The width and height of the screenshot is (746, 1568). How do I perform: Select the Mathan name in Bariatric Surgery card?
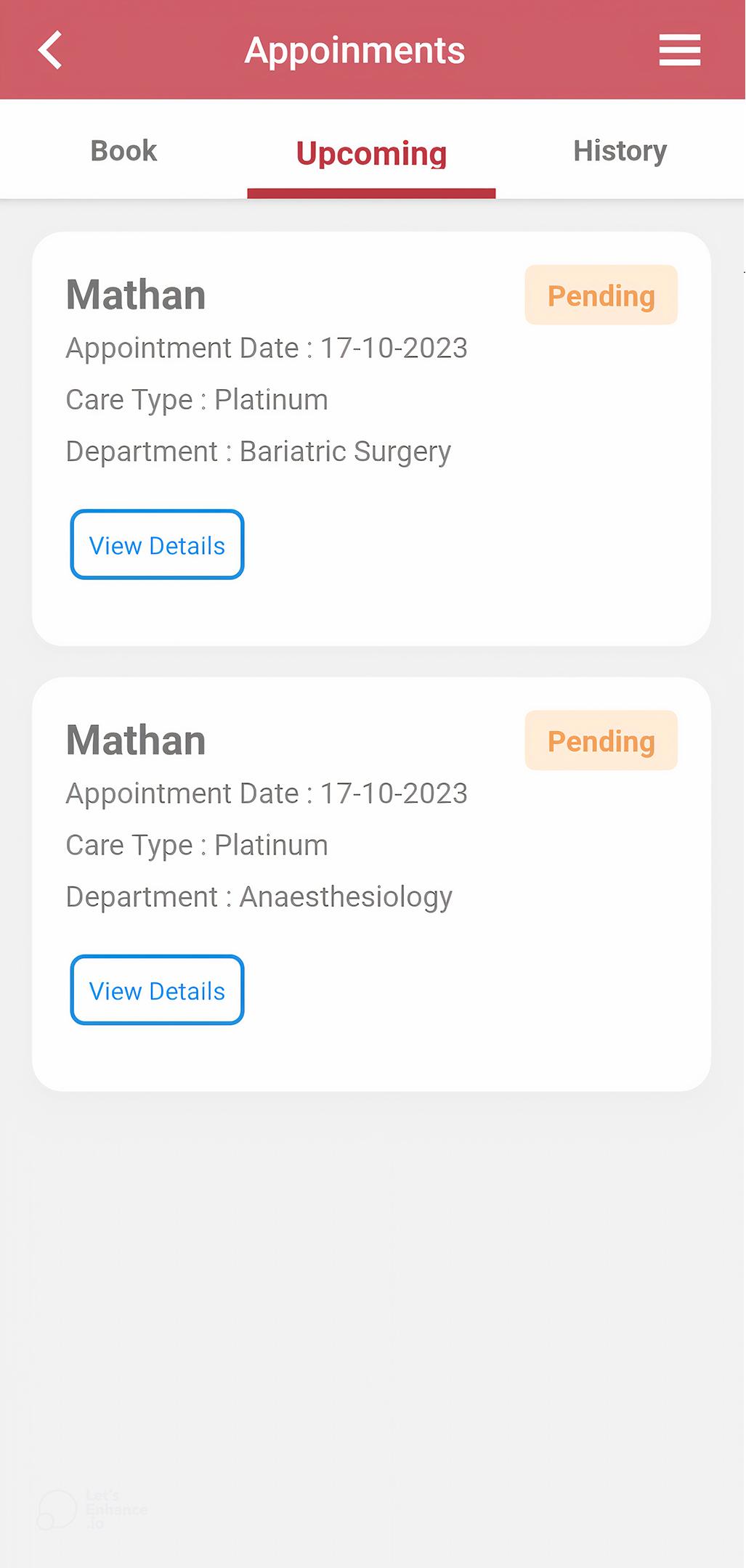(x=136, y=295)
